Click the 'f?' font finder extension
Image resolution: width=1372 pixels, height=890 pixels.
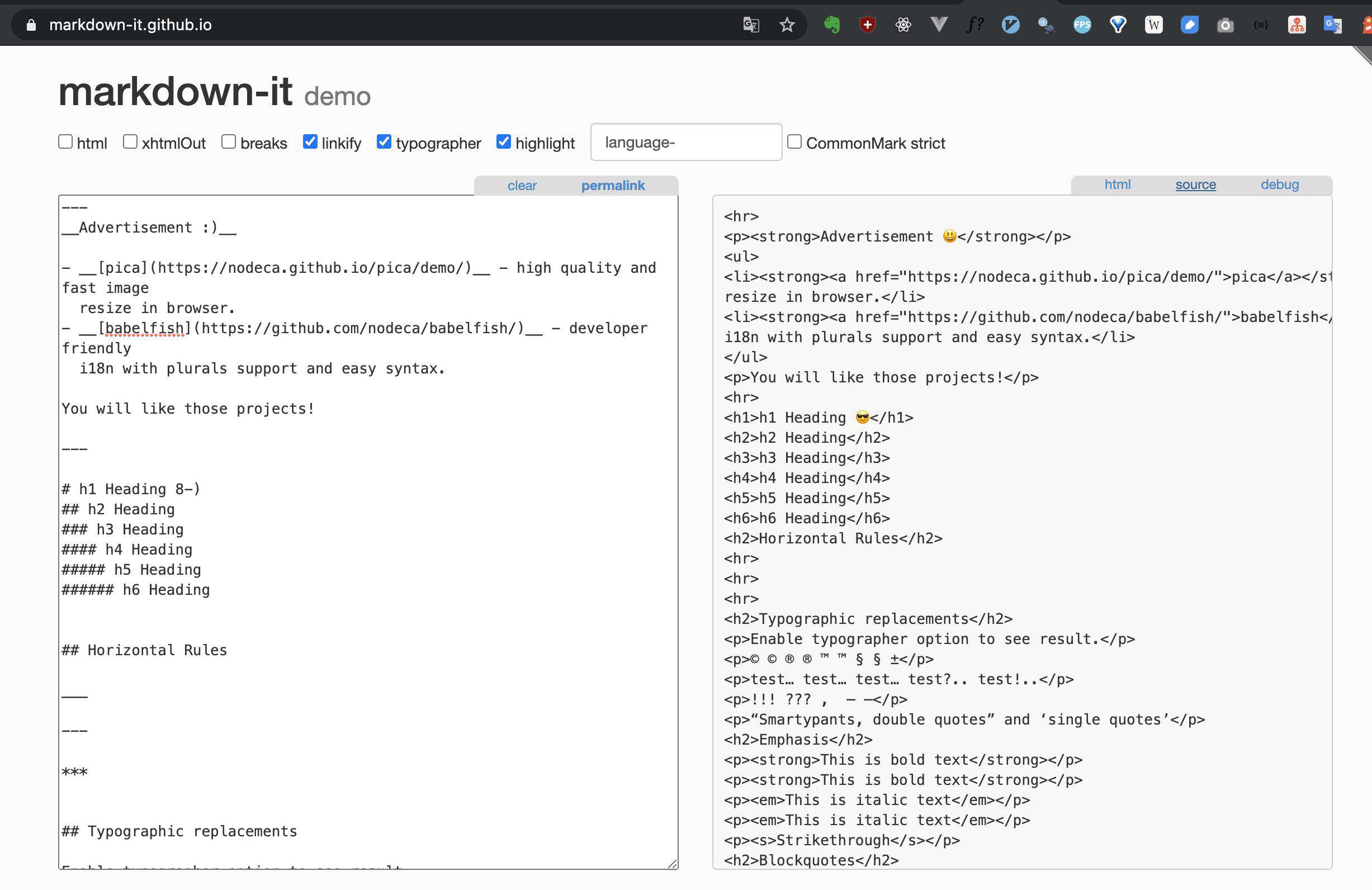click(x=974, y=25)
